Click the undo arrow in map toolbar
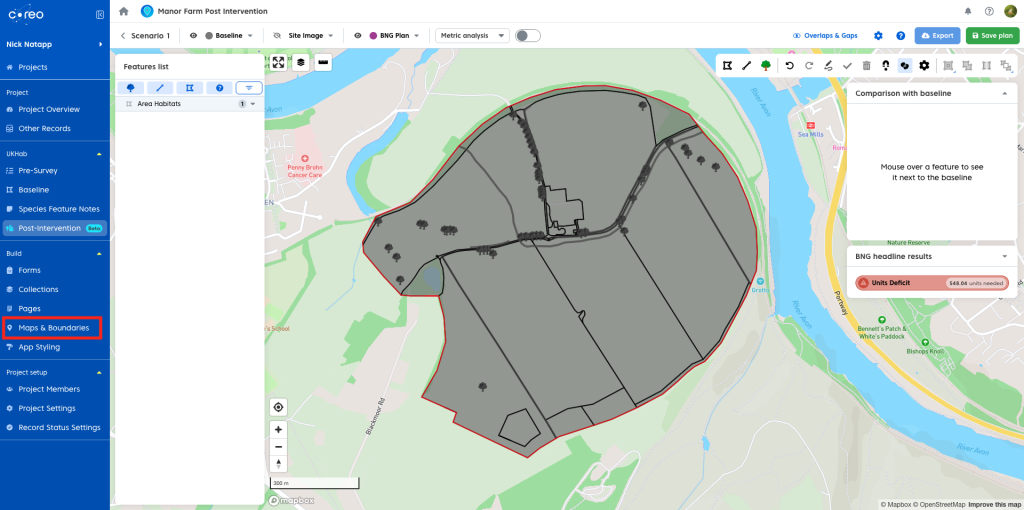 (789, 65)
